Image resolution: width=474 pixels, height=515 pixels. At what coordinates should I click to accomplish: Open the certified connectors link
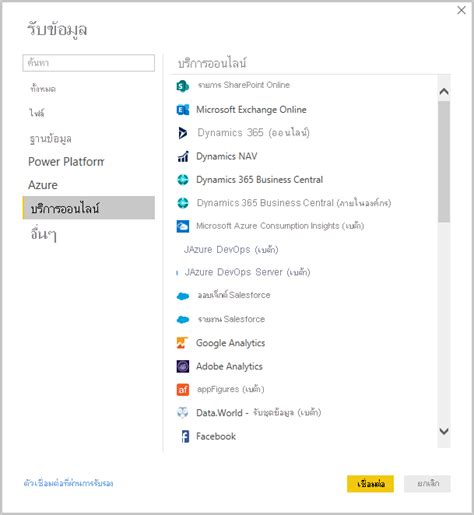tap(69, 483)
